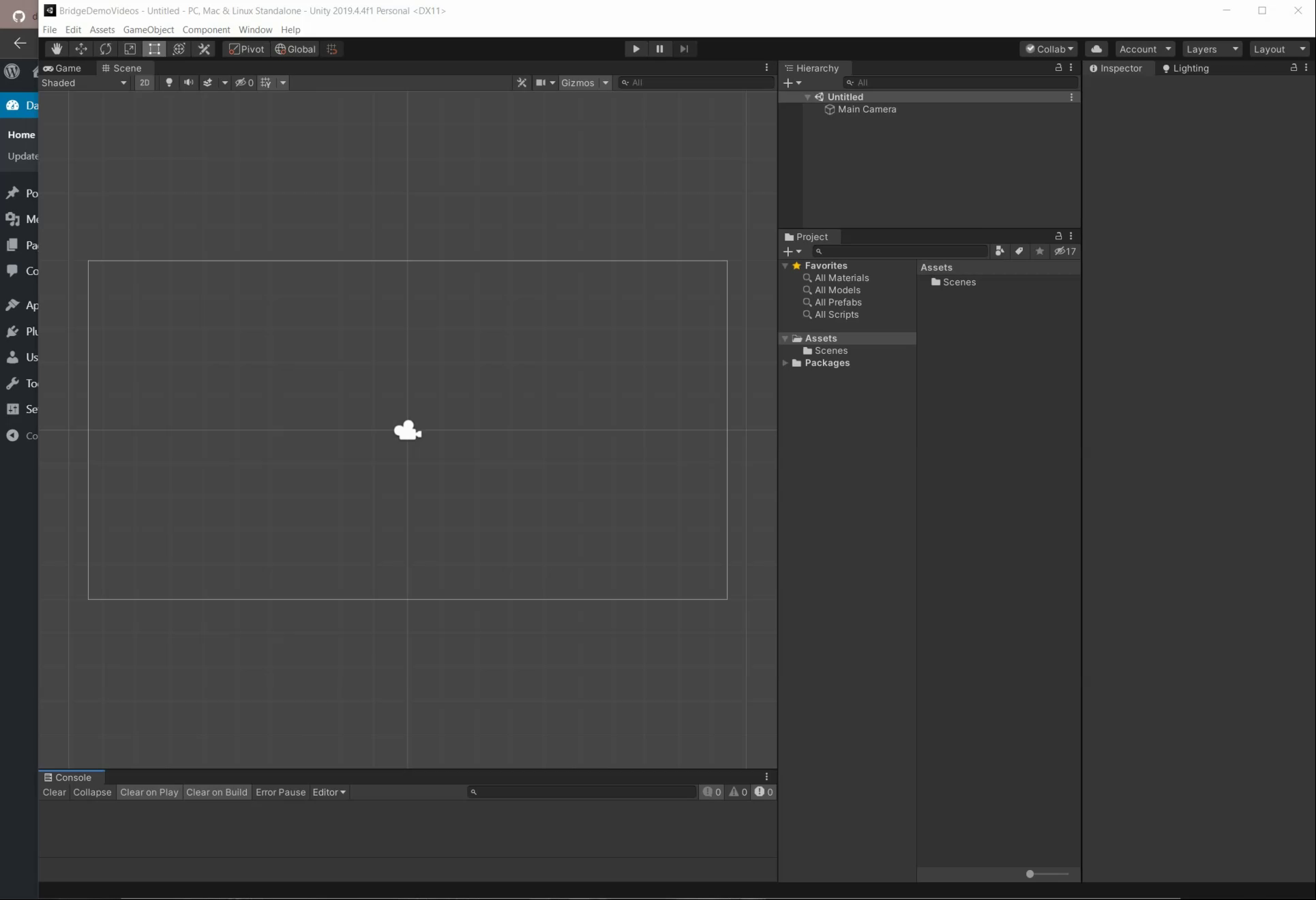The image size is (1316, 900).
Task: Switch to the Scene tab
Action: [122, 68]
